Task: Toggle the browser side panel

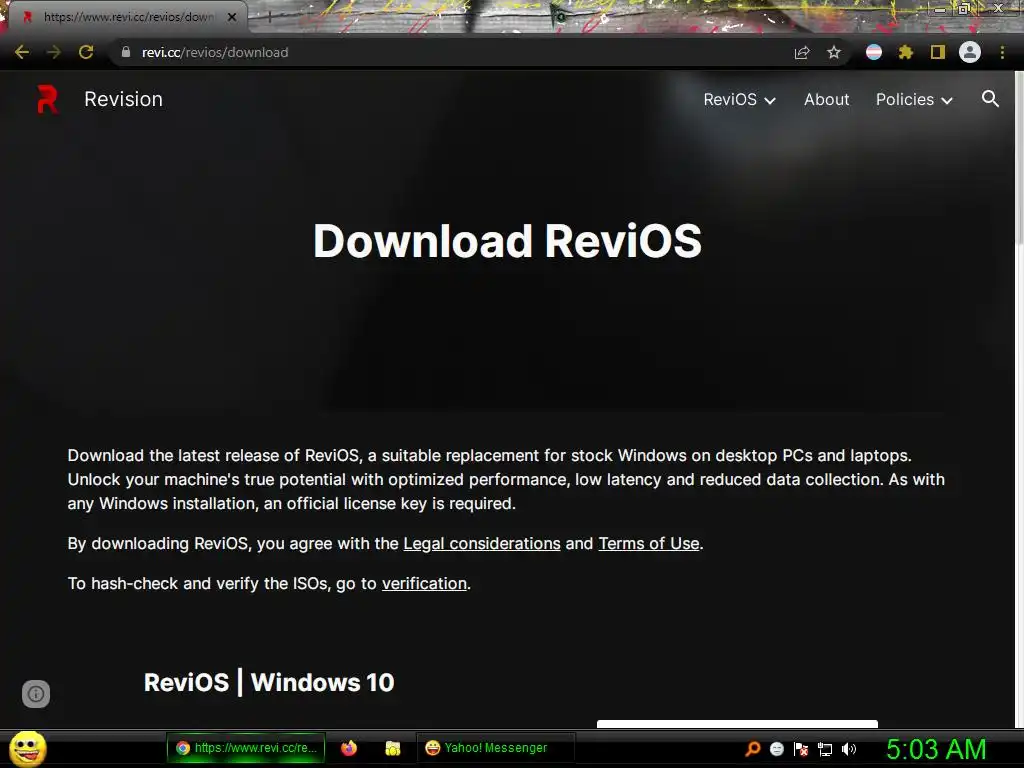Action: click(938, 52)
